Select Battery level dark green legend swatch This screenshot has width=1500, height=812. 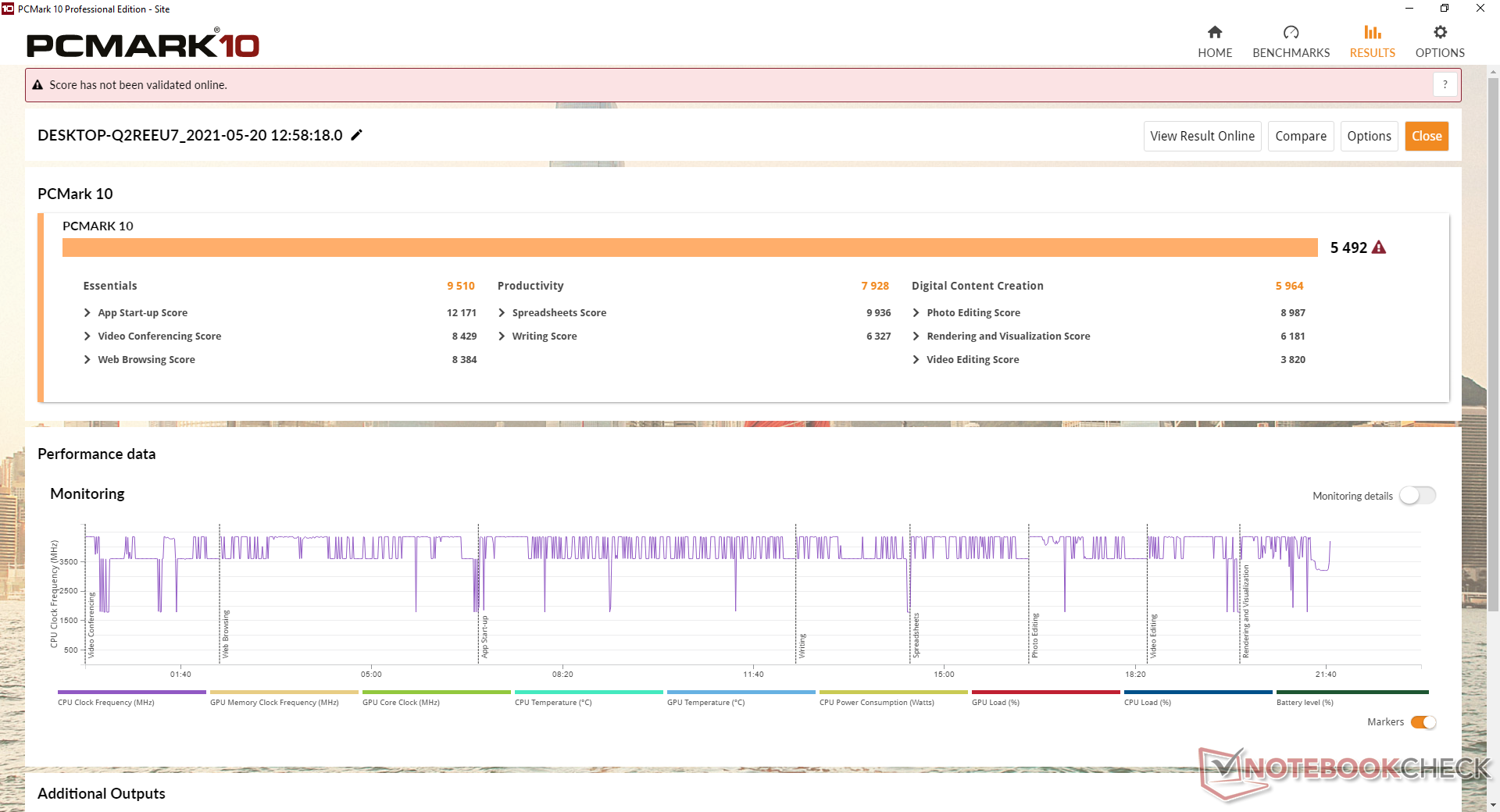pos(1352,692)
